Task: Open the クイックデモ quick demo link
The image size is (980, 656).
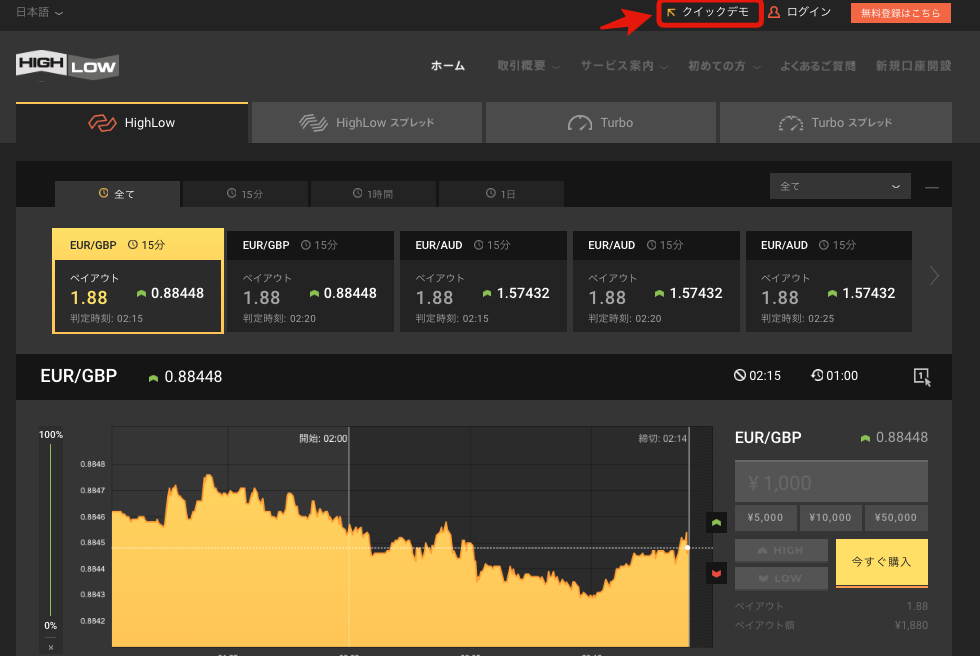Action: (x=709, y=12)
